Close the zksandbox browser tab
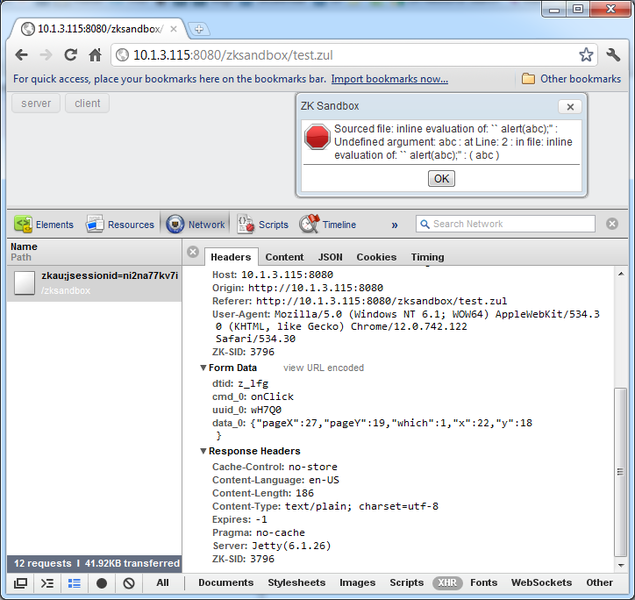635x600 pixels. pos(173,29)
